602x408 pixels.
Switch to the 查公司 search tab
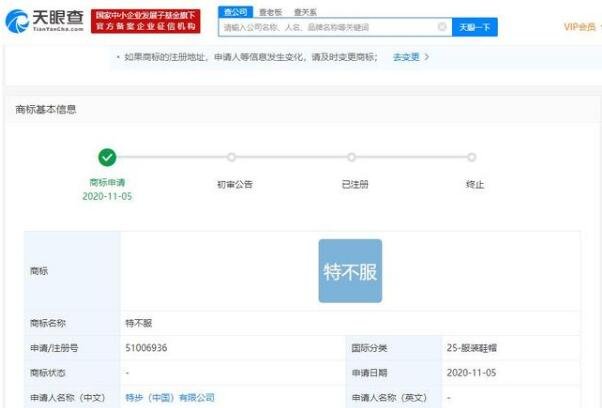tap(234, 11)
